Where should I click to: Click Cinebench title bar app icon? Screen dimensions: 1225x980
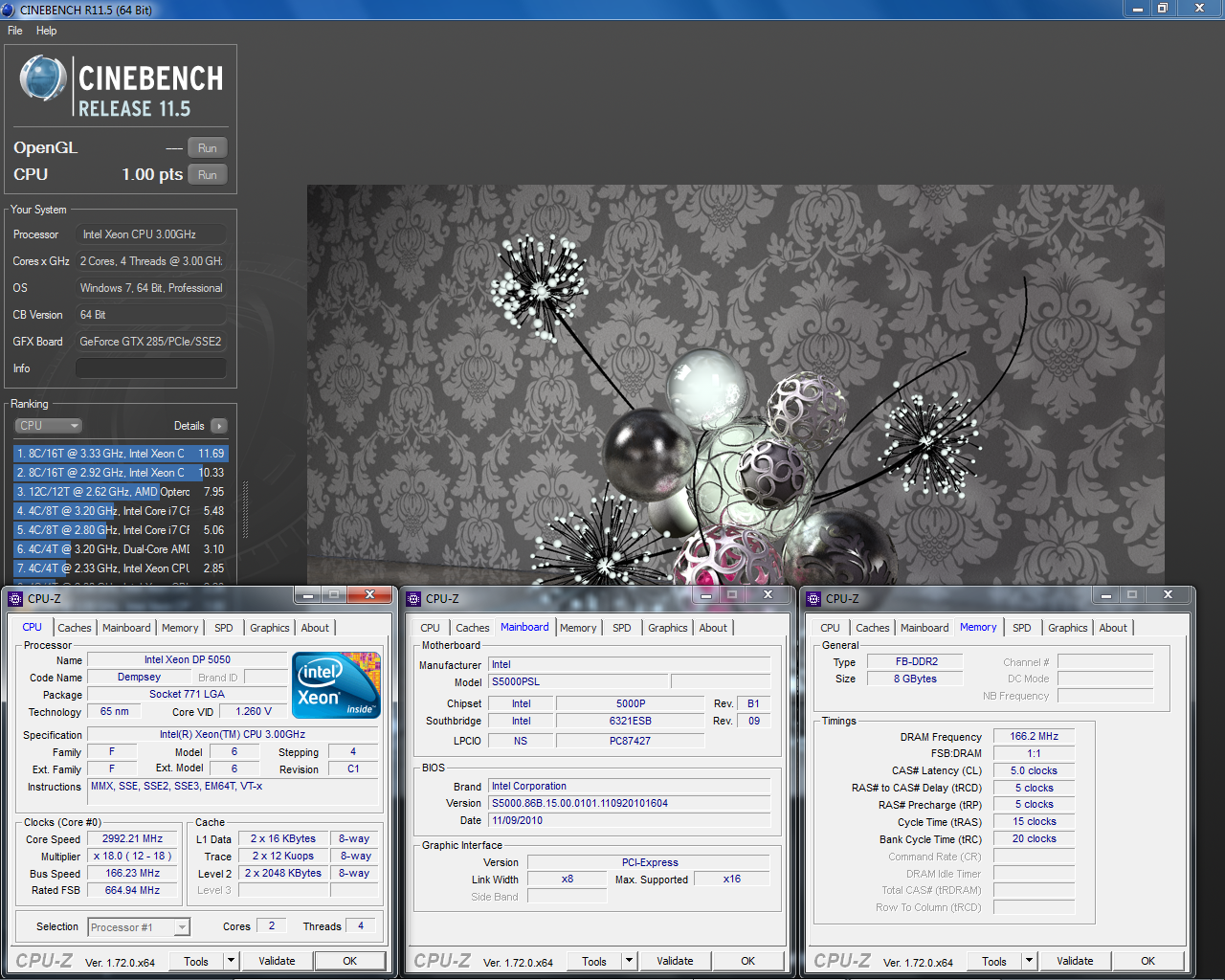tap(9, 10)
